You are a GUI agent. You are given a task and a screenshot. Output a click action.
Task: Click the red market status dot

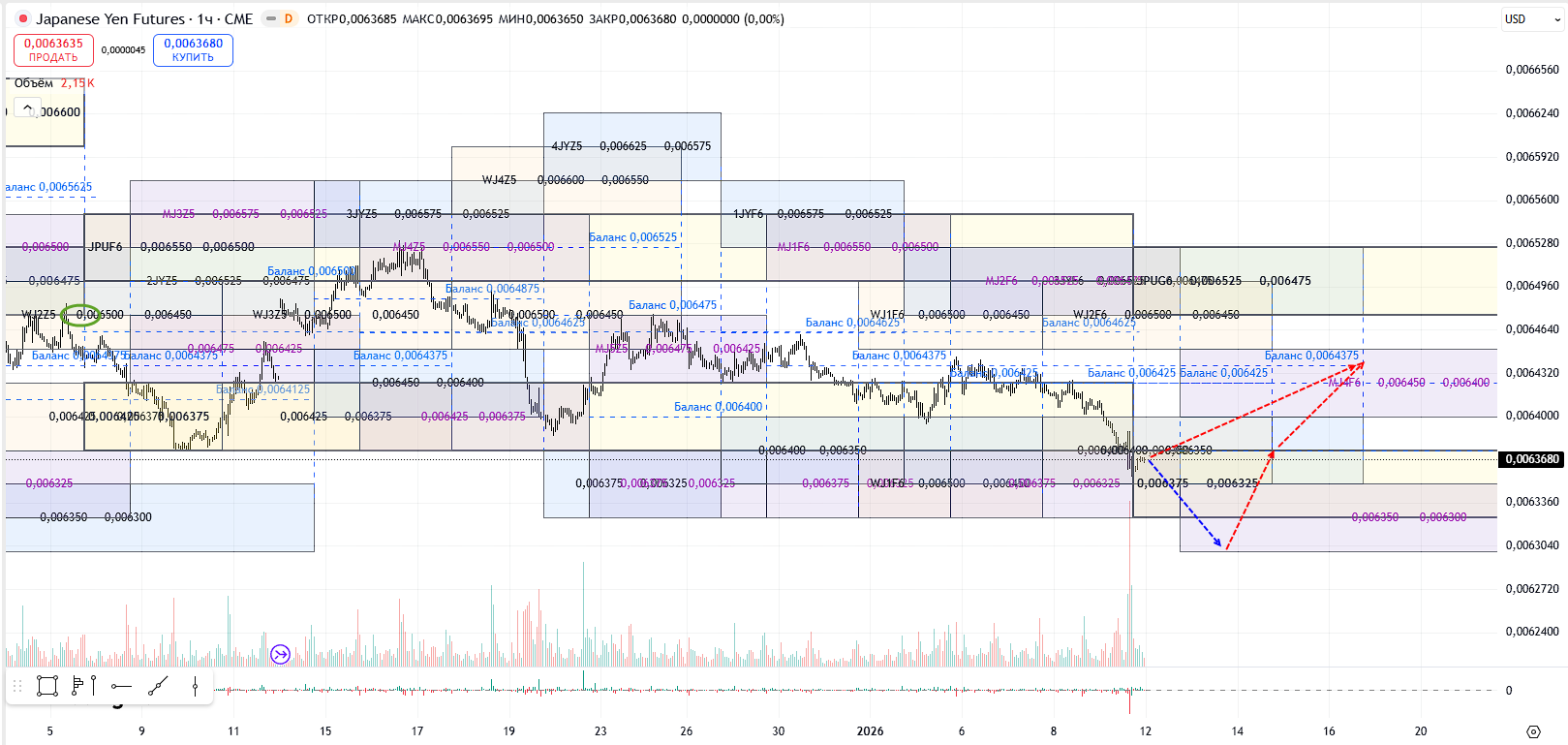click(x=23, y=18)
